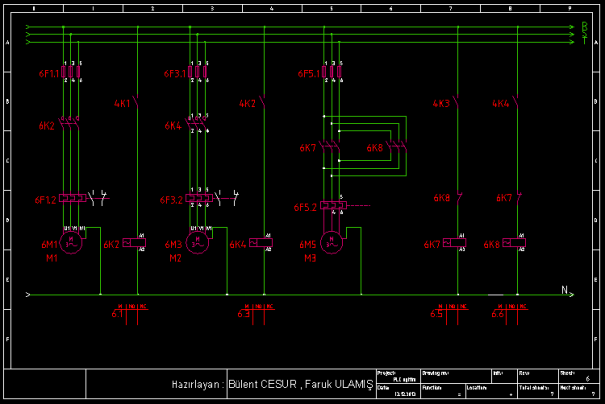Viewport: 605px width, 404px height.
Task: Select the 6F5.2 thermal overload relay block
Action: 333,205
